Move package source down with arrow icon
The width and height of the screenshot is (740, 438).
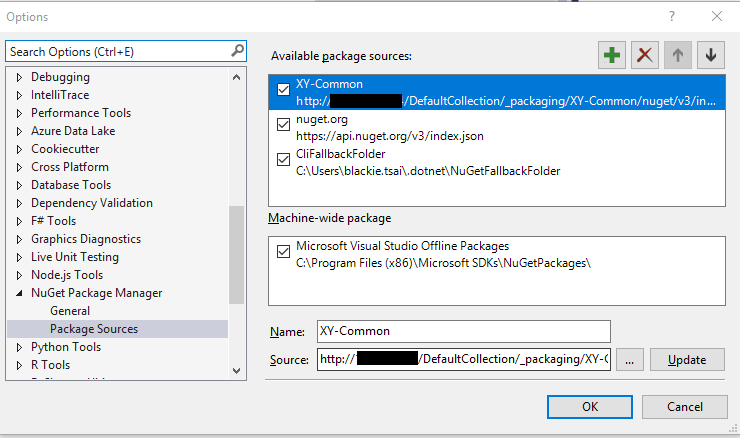point(710,55)
